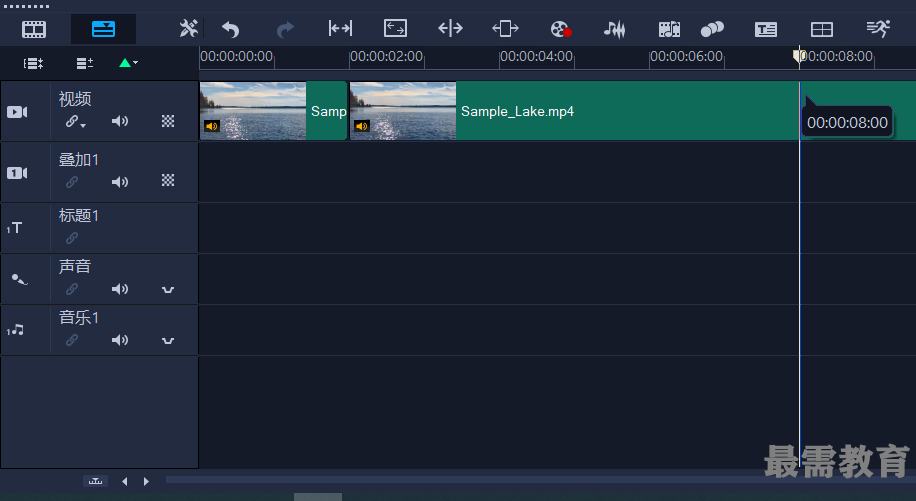Open the split screen template icon
The width and height of the screenshot is (916, 501).
click(822, 29)
